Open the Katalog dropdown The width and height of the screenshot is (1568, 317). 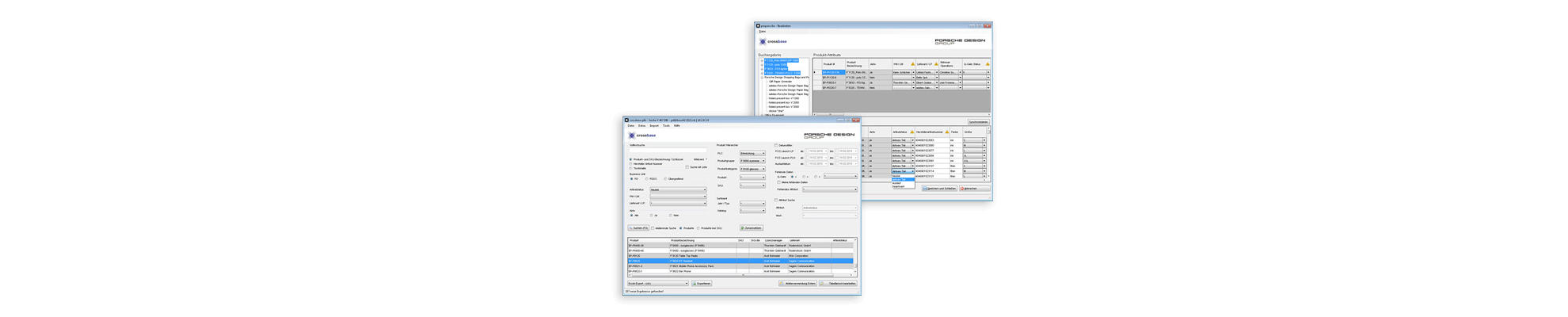tap(752, 211)
